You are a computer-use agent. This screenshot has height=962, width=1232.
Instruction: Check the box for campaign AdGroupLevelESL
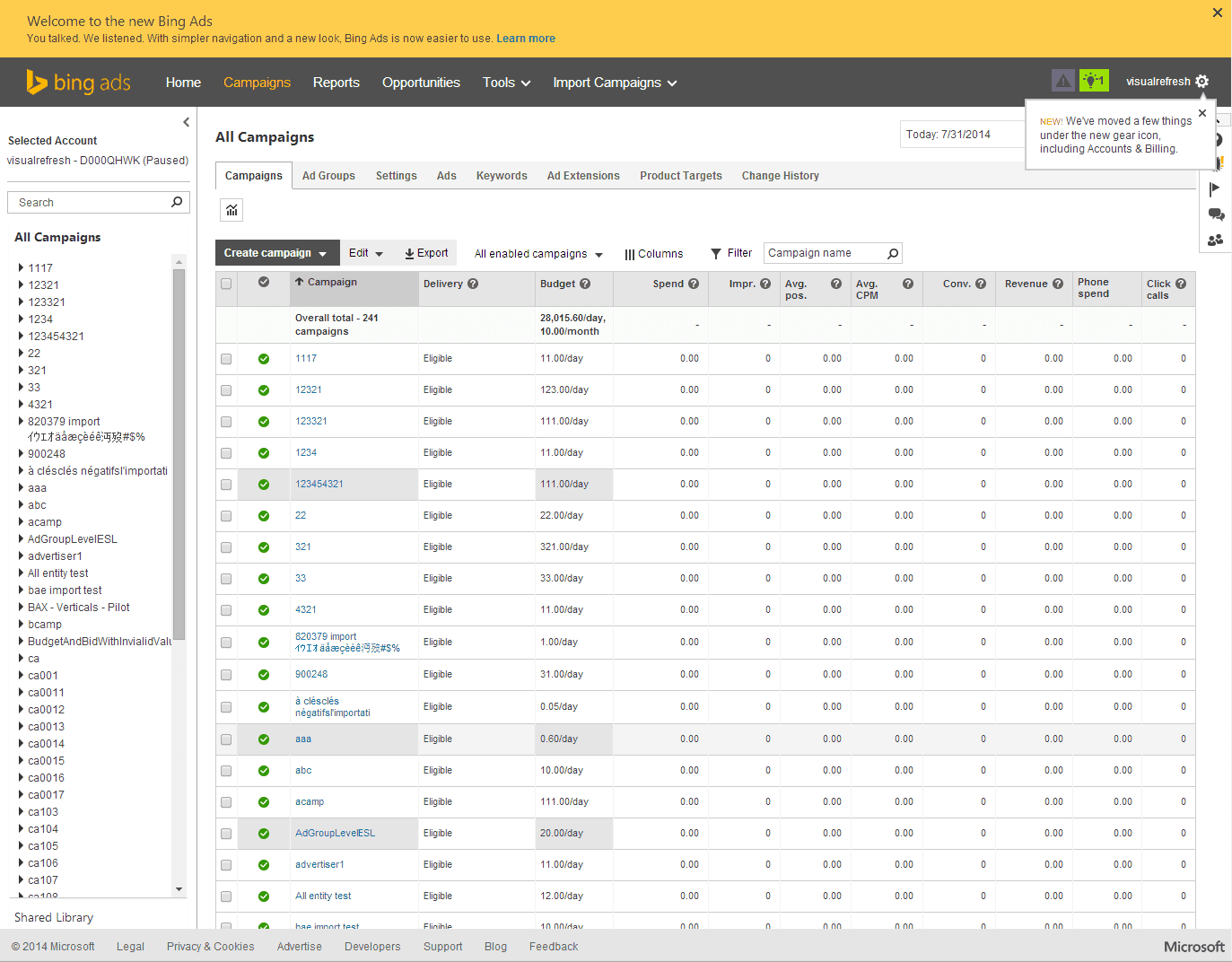(x=226, y=834)
